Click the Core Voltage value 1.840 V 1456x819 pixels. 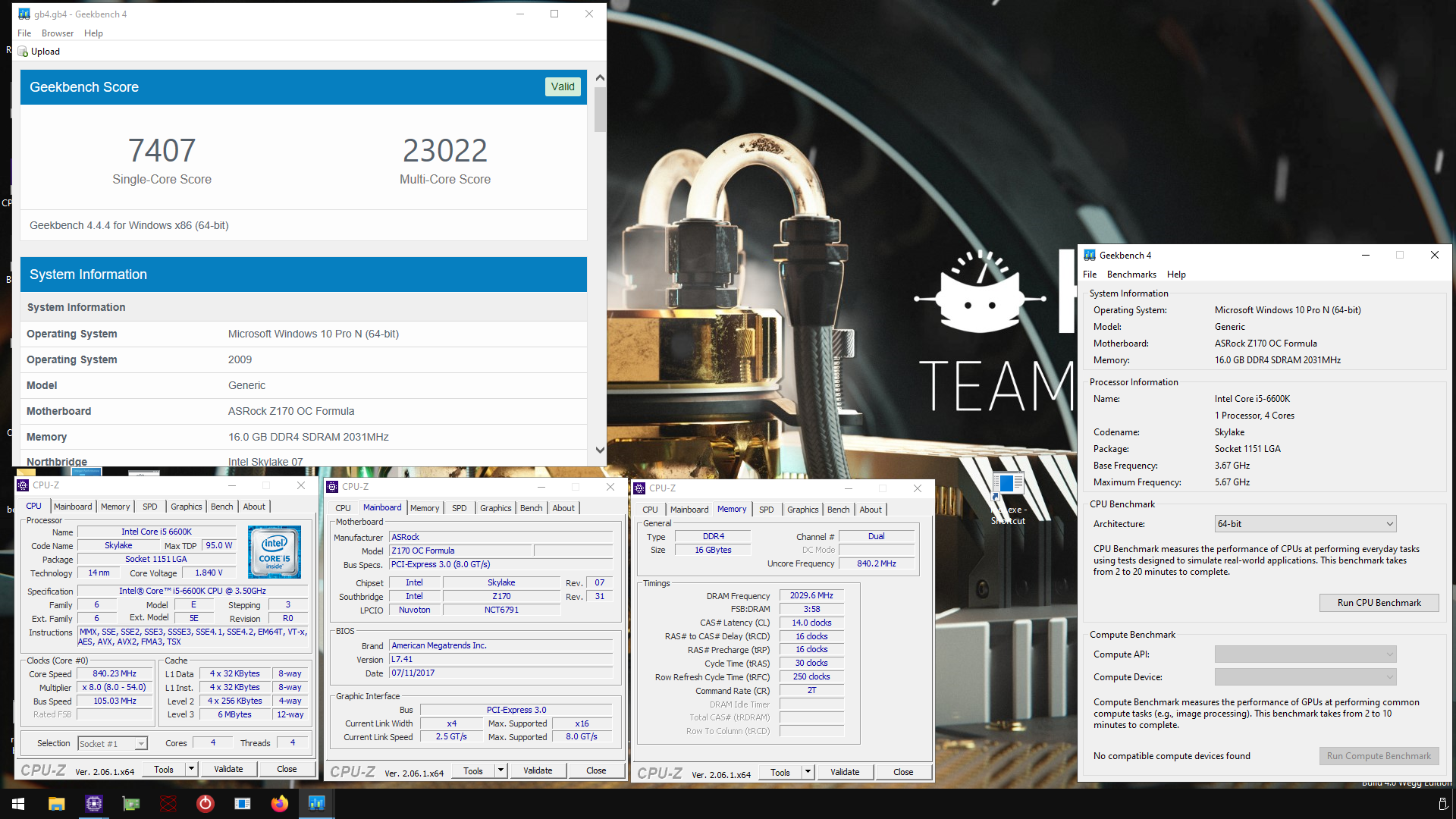(x=209, y=573)
